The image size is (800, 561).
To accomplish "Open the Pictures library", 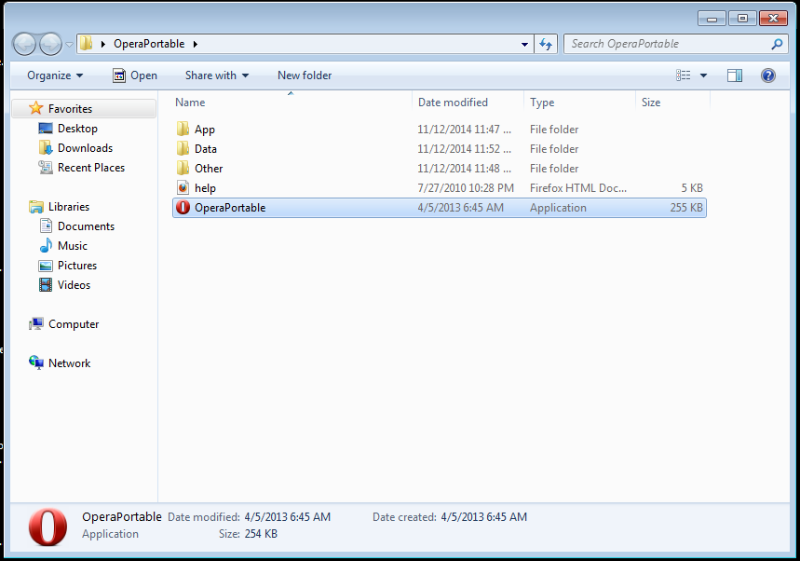I will pyautogui.click(x=77, y=265).
